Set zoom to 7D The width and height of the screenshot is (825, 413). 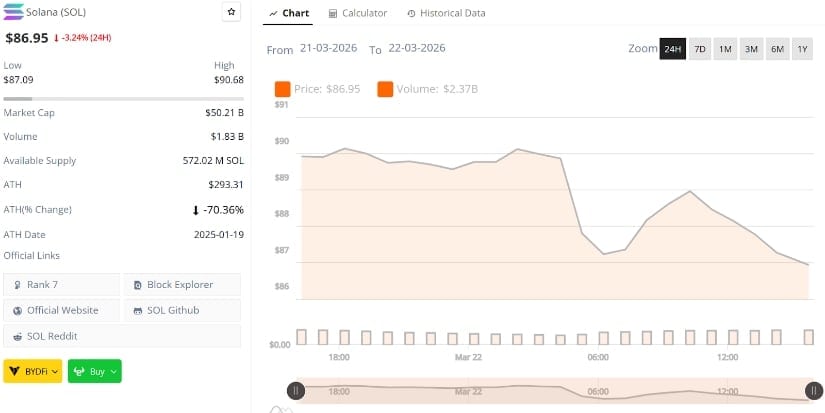point(700,49)
